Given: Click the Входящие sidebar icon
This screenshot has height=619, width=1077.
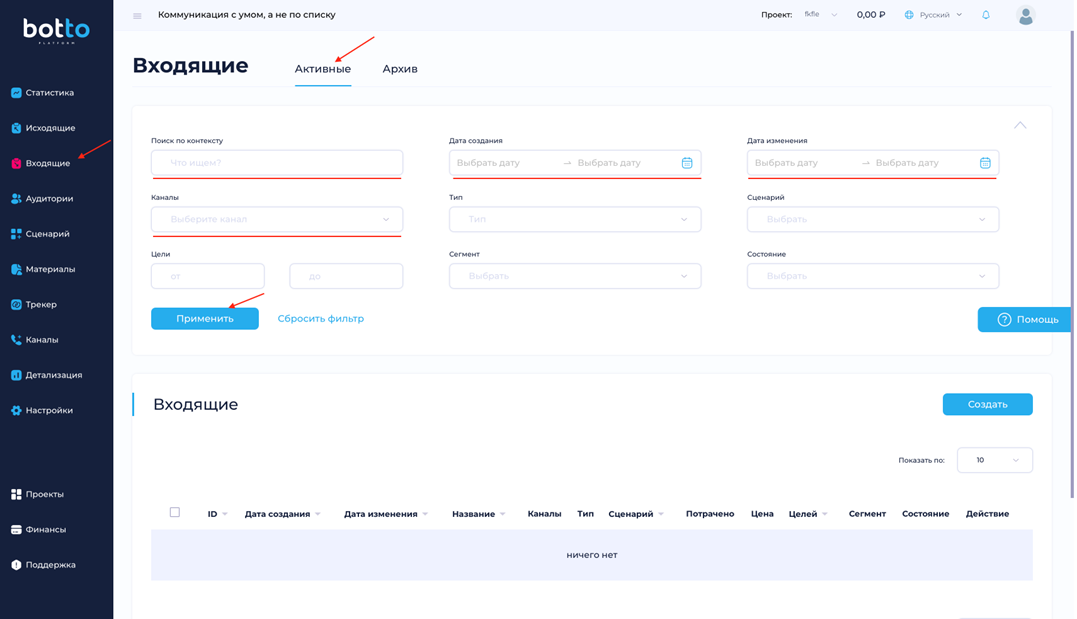Looking at the screenshot, I should (16, 164).
